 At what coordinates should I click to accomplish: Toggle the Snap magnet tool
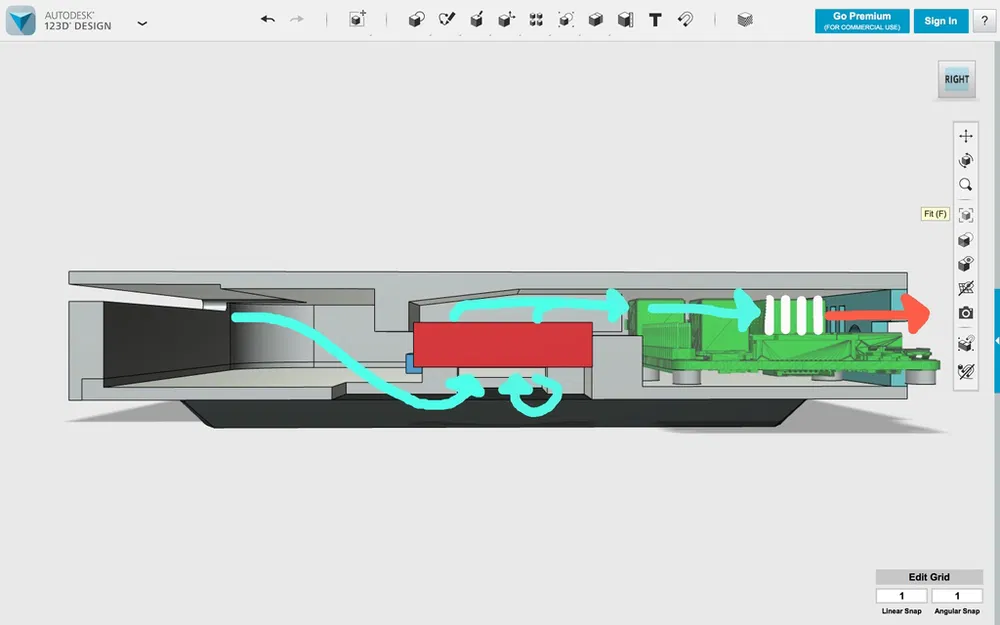click(x=686, y=20)
